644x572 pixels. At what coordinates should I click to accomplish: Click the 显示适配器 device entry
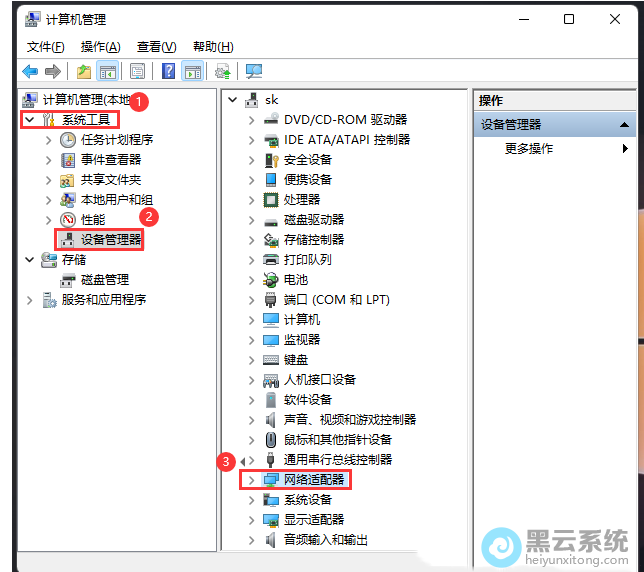313,520
